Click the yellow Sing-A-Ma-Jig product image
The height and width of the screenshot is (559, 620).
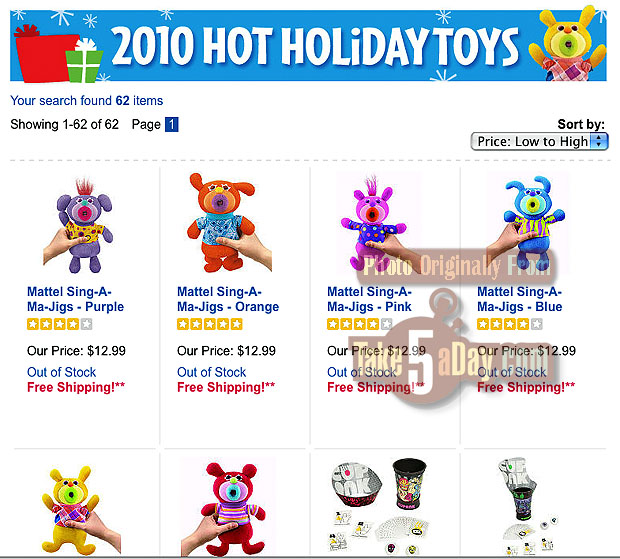80,511
